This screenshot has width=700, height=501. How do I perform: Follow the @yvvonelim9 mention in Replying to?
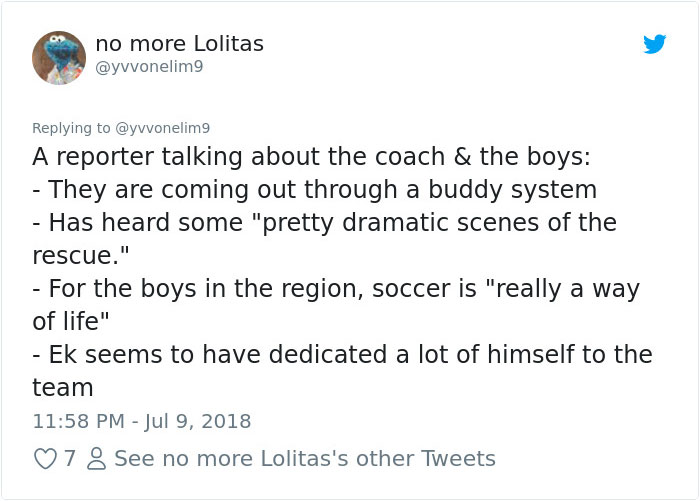(x=163, y=128)
